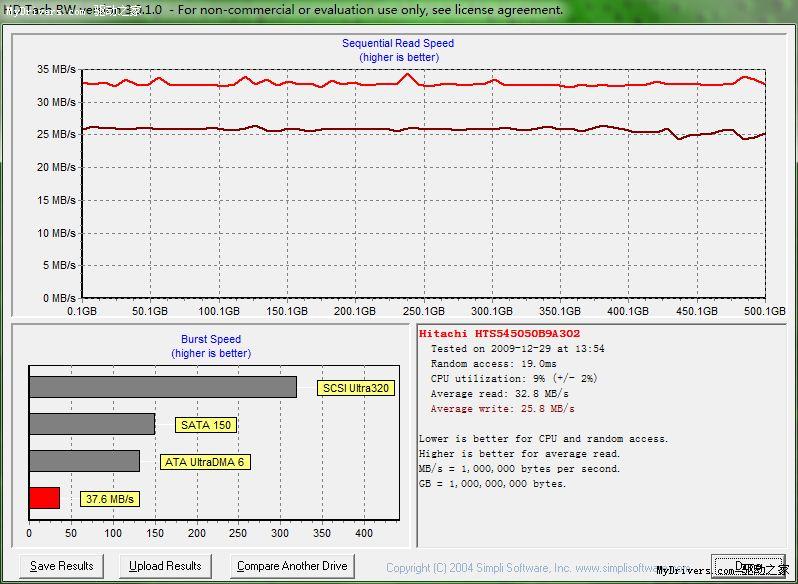The image size is (798, 584).
Task: Select the Hitachi HTS545050B9A302 drive name
Action: point(499,334)
